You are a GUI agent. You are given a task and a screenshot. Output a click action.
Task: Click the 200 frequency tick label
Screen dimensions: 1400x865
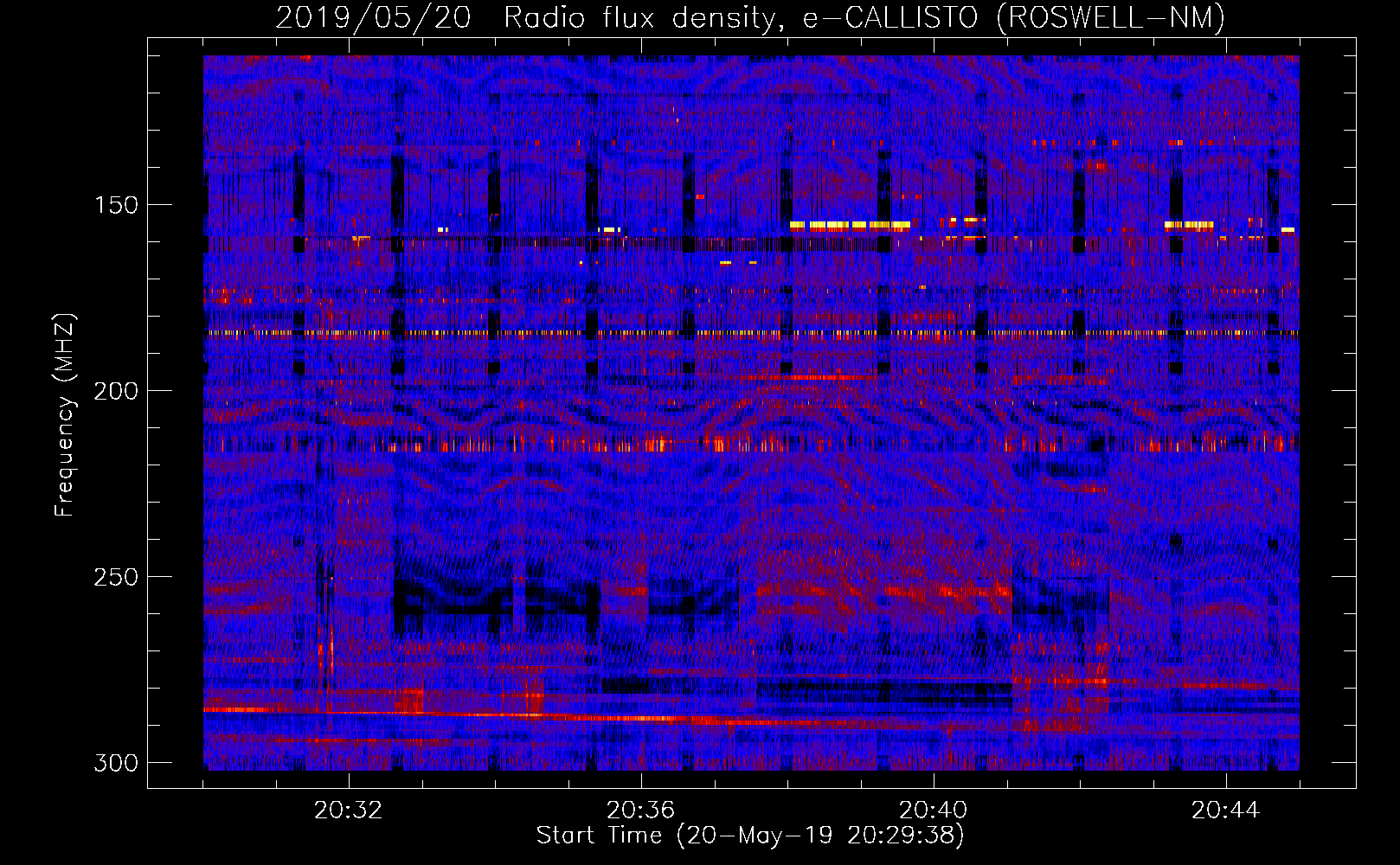coord(116,391)
